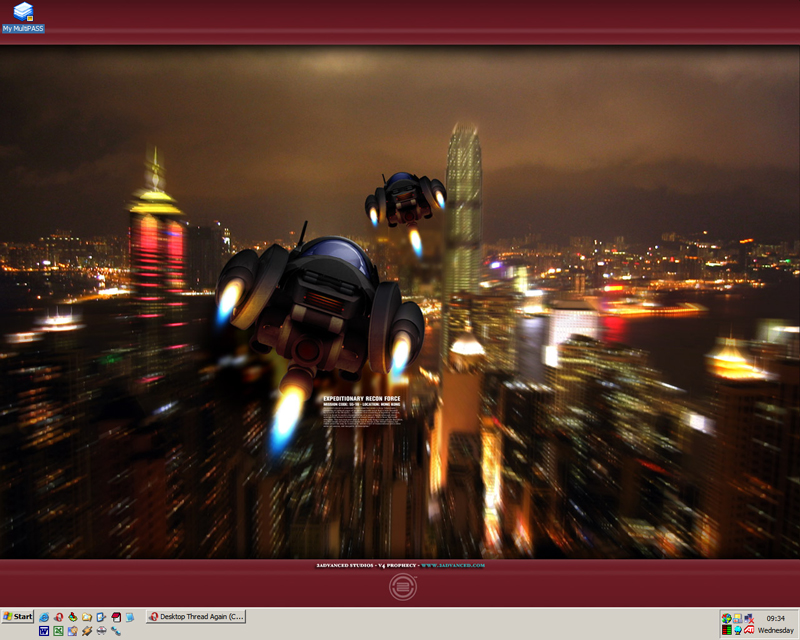Switch to Desktop Thread Again taskbar window
800x640 pixels.
pos(196,617)
